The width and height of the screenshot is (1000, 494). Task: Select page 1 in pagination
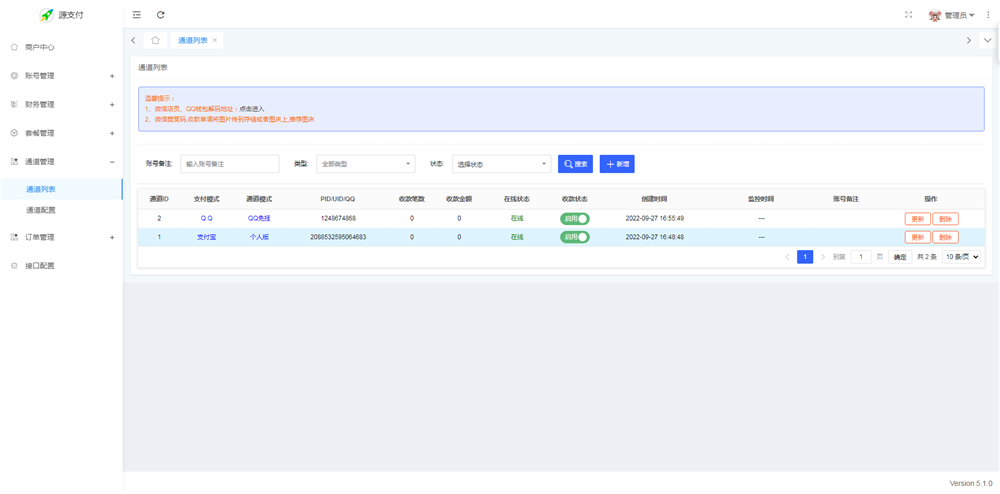[805, 257]
